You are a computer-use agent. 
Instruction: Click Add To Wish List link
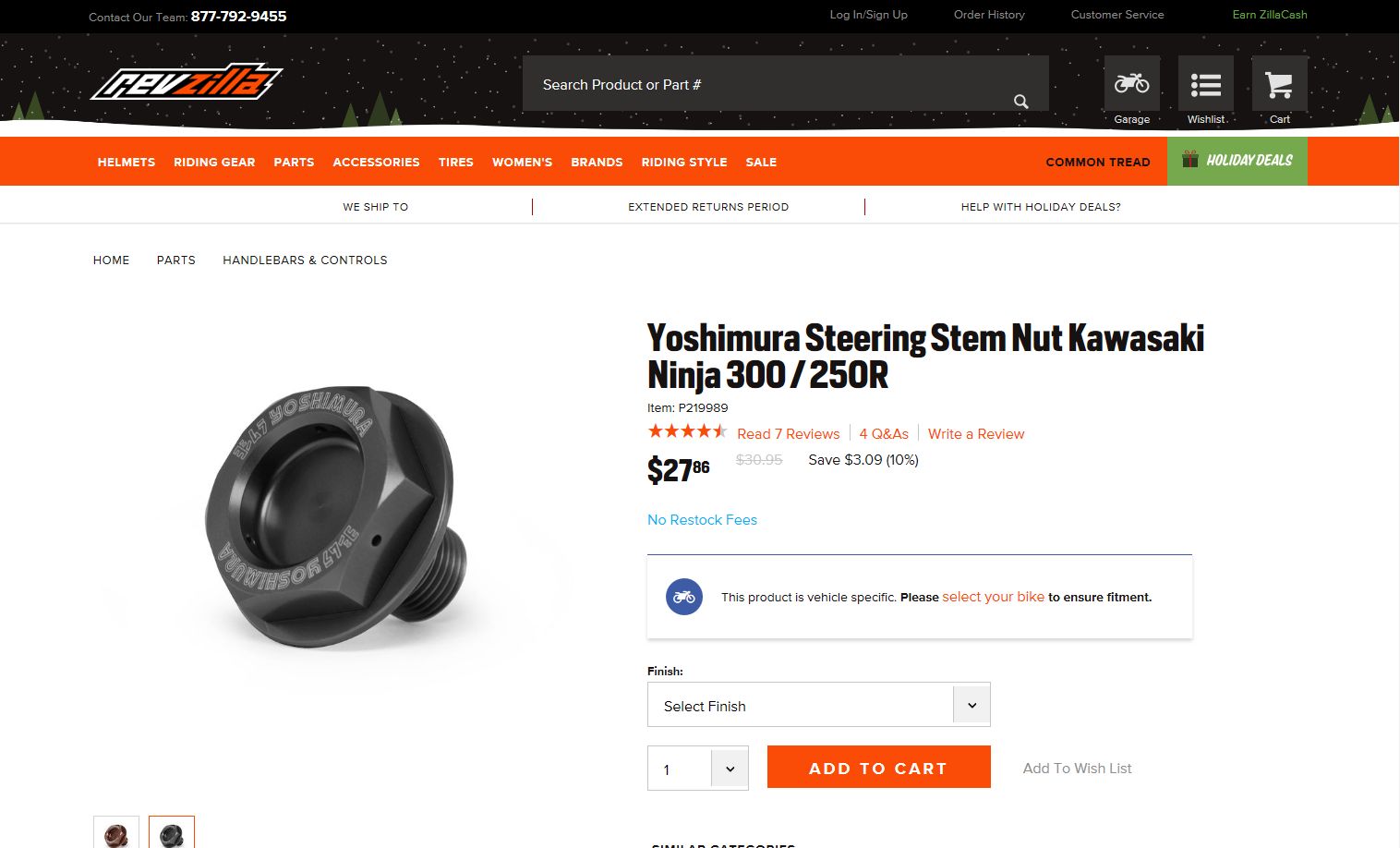(x=1077, y=769)
